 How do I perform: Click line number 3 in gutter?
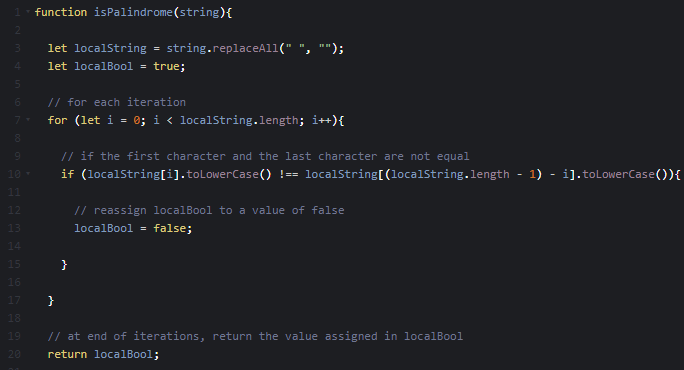[x=17, y=48]
